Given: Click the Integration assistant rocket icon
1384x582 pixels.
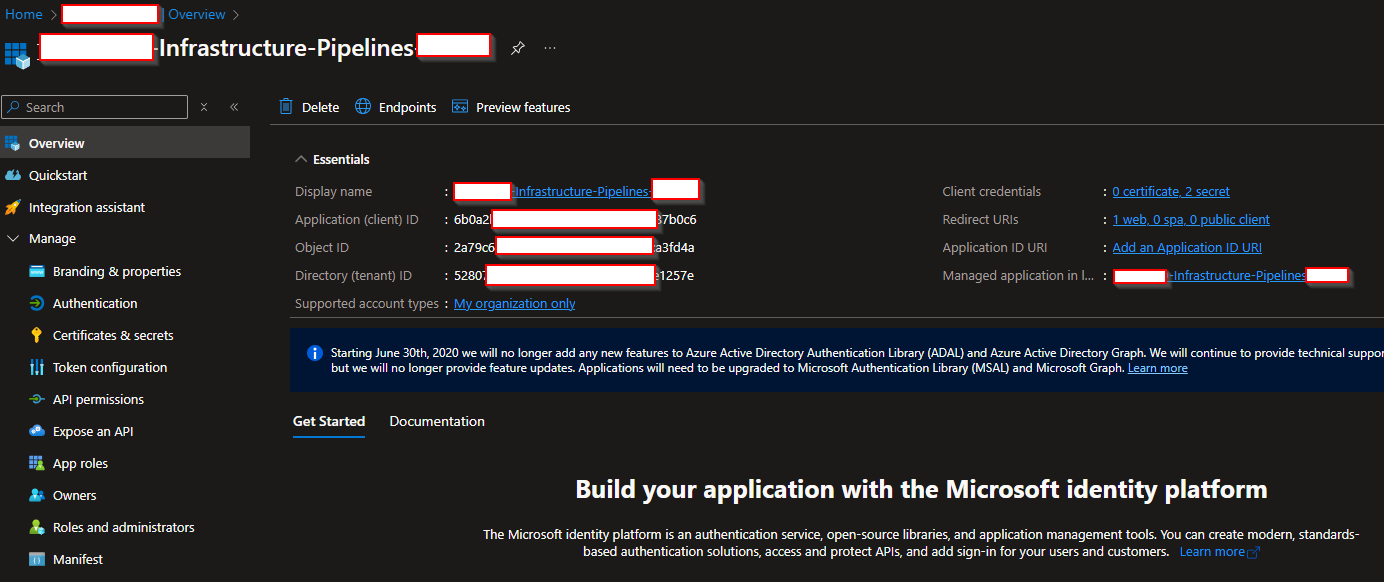Looking at the screenshot, I should coord(13,207).
